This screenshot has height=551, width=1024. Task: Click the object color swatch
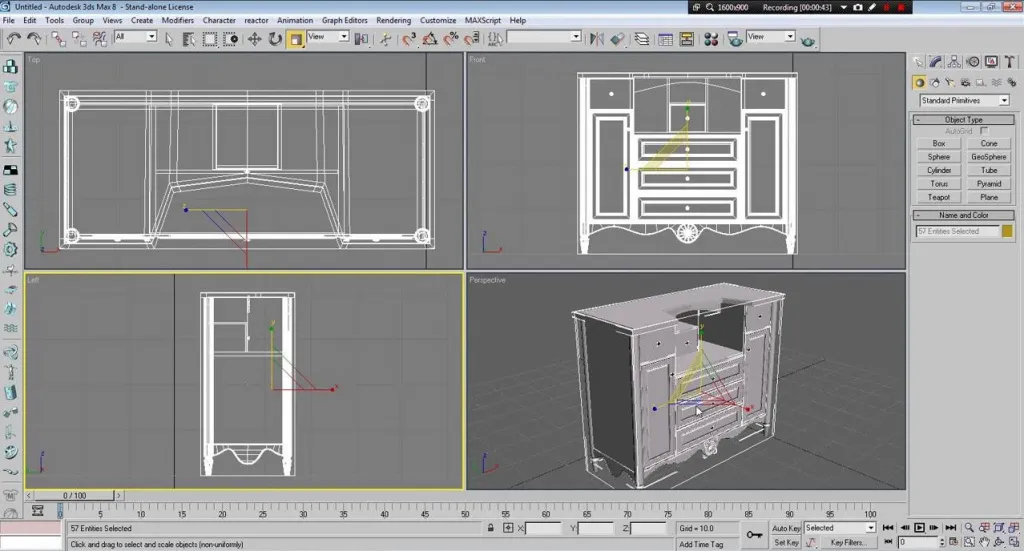pyautogui.click(x=1007, y=231)
